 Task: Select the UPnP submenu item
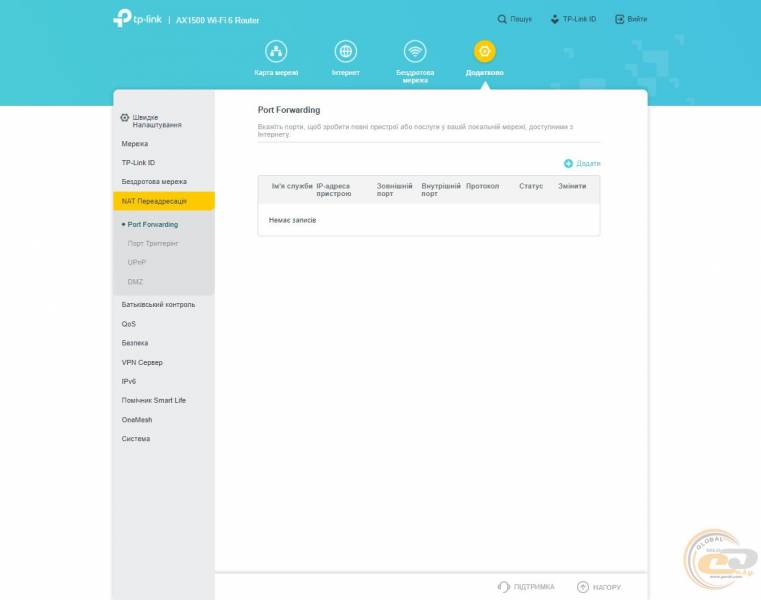tap(136, 262)
